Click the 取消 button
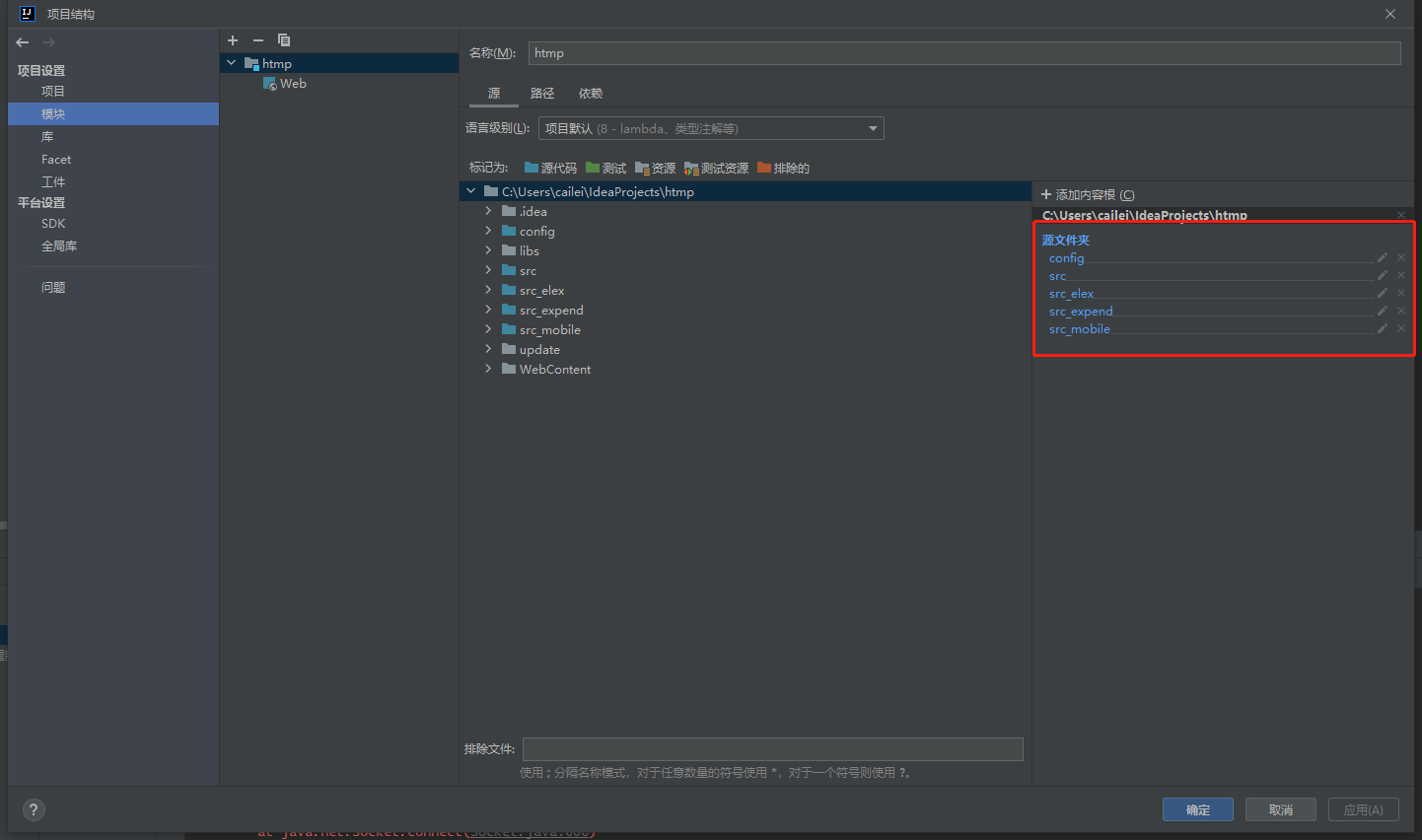 pos(1281,809)
